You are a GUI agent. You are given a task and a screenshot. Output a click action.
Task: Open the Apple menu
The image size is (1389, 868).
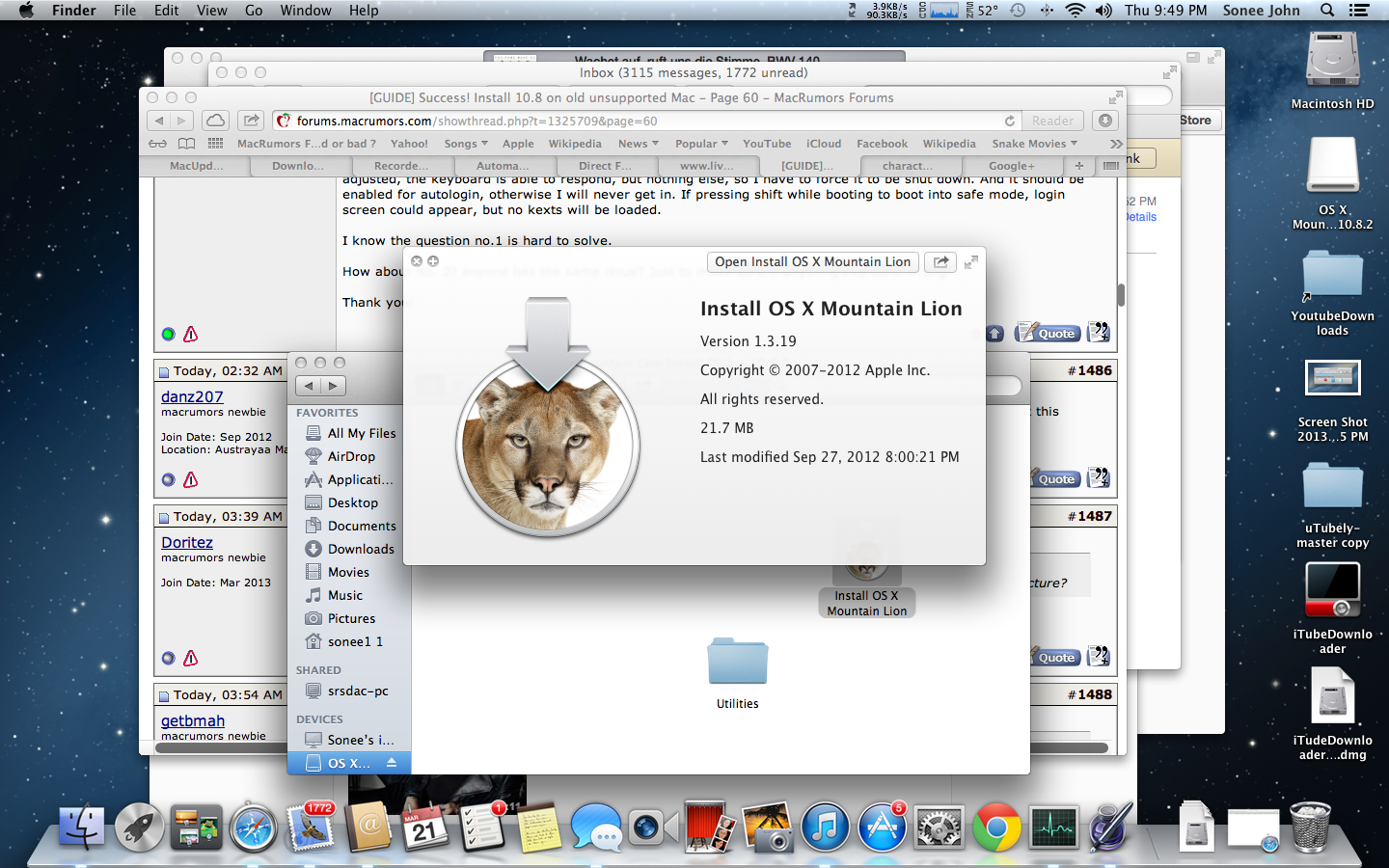26,11
